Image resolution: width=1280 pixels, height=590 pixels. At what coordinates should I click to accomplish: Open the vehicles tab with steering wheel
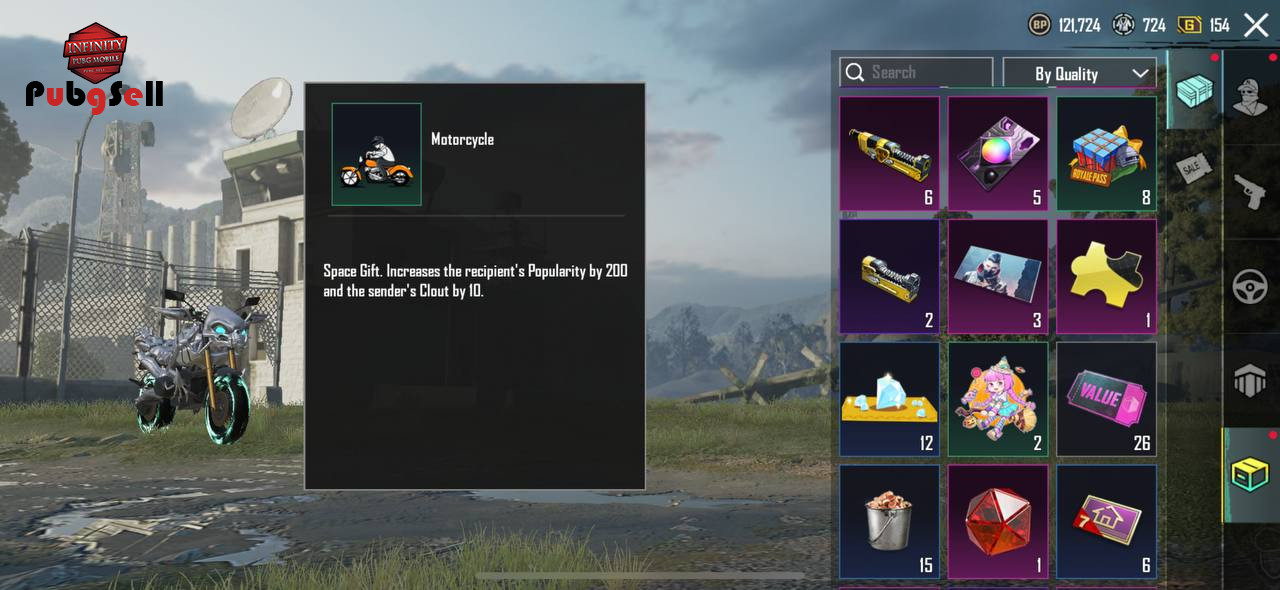click(1251, 287)
